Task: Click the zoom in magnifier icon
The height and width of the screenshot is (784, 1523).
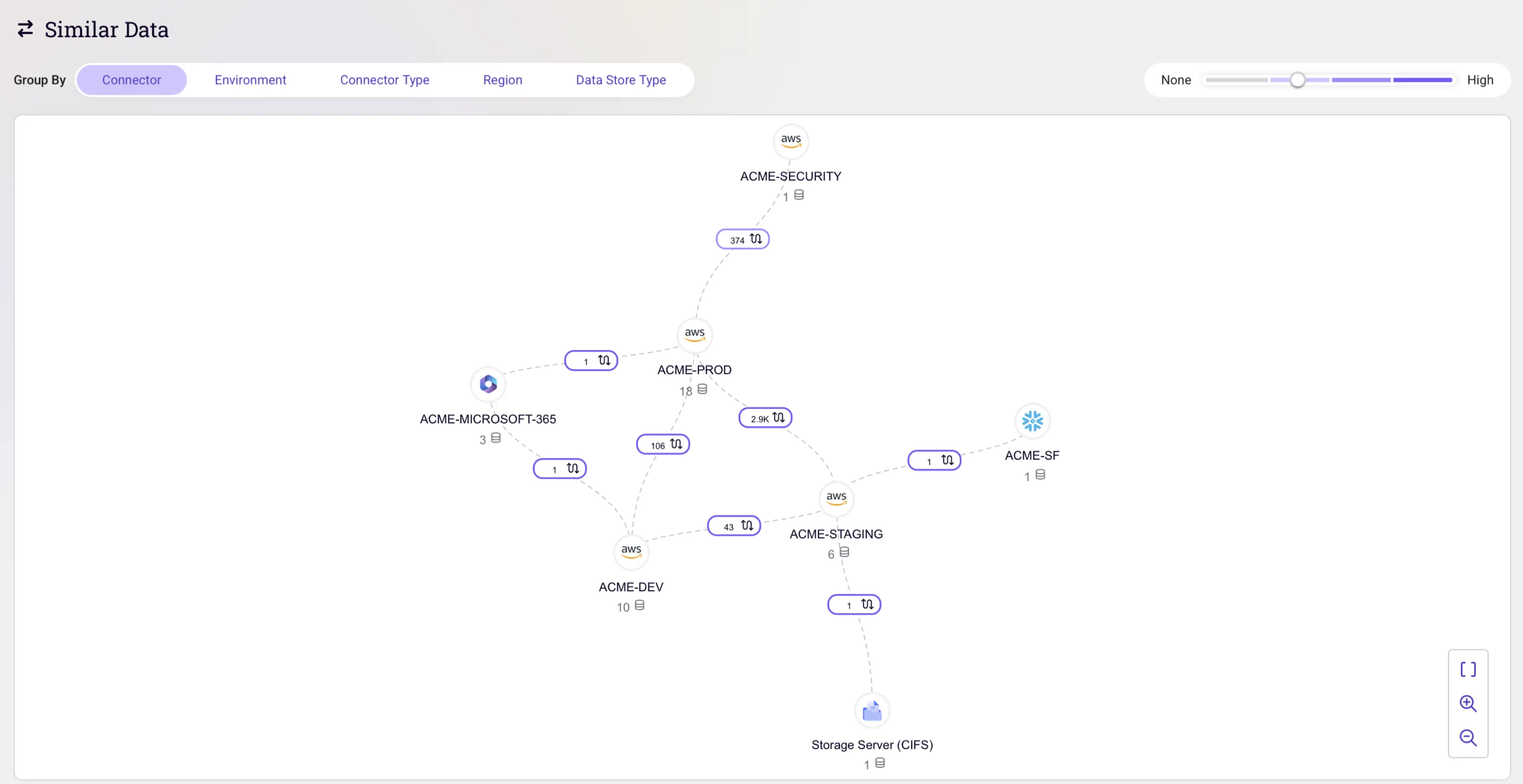Action: click(1468, 704)
